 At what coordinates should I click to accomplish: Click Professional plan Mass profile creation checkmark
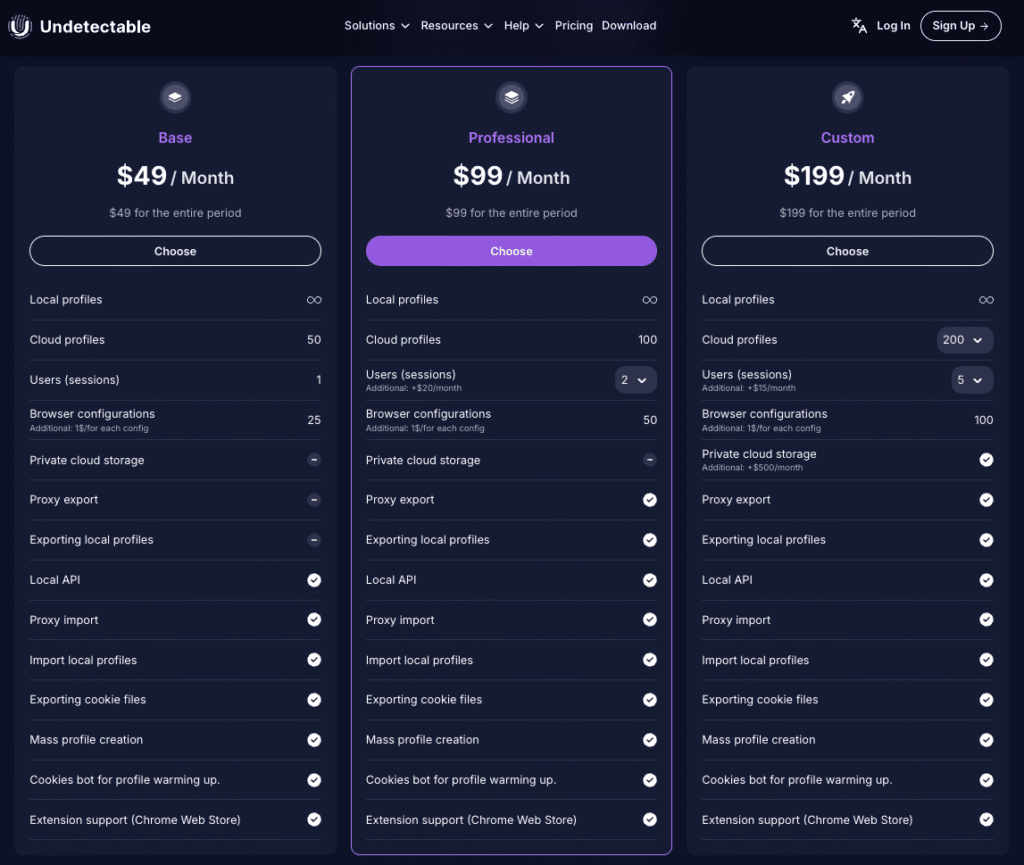[x=650, y=740]
